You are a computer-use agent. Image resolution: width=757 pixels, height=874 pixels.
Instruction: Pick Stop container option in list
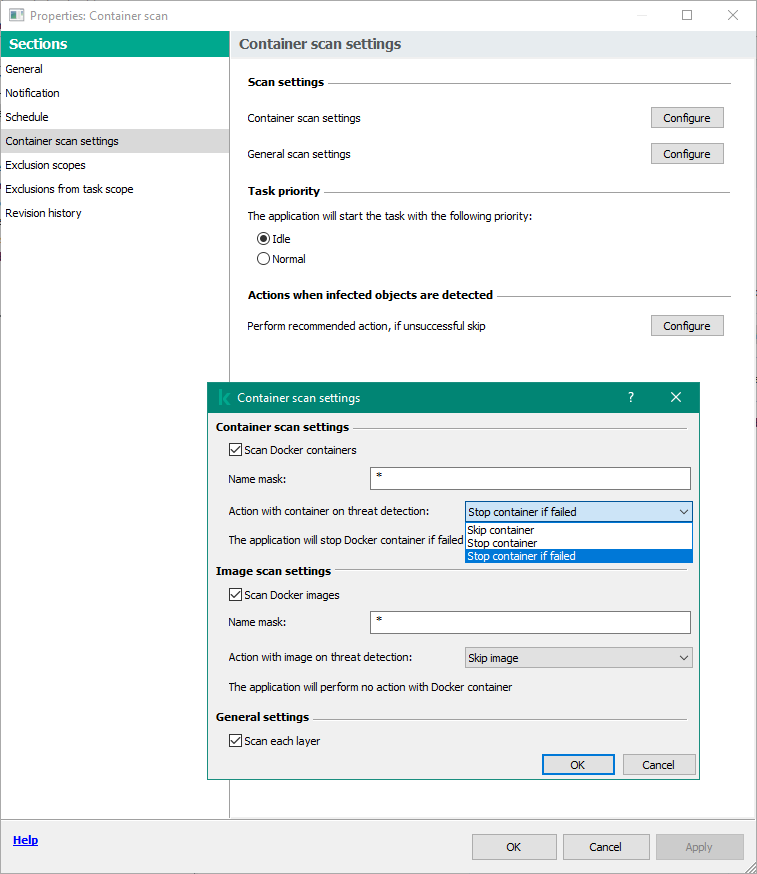coord(502,543)
